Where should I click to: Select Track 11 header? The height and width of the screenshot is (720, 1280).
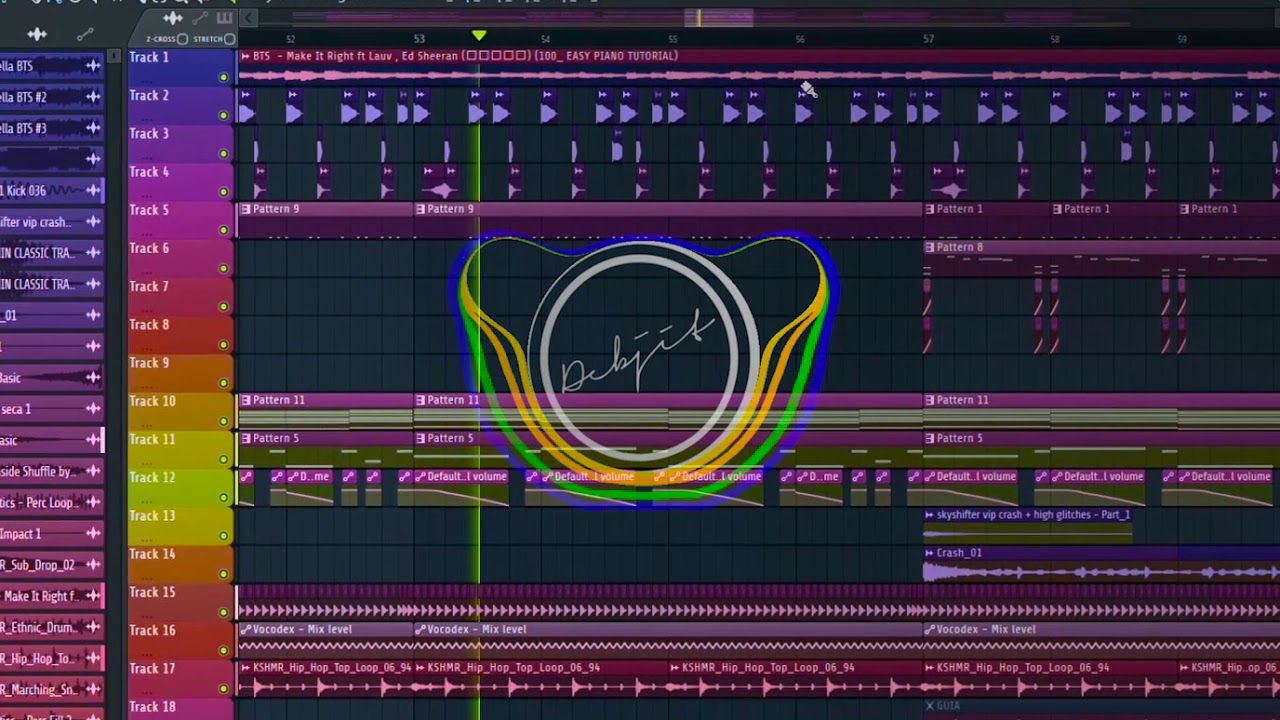pyautogui.click(x=180, y=449)
